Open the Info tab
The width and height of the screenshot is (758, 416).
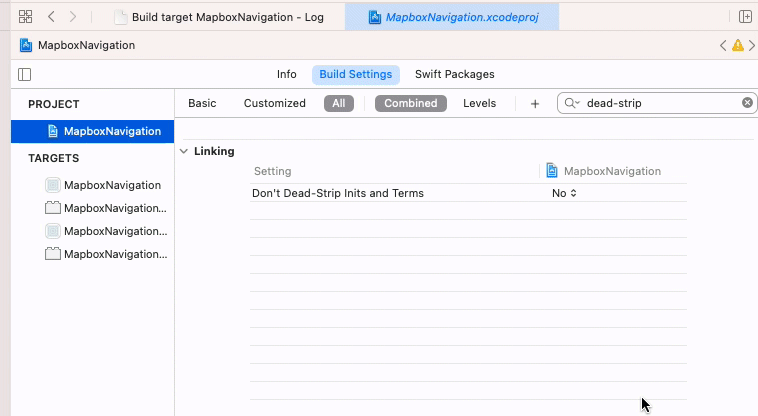(x=287, y=74)
